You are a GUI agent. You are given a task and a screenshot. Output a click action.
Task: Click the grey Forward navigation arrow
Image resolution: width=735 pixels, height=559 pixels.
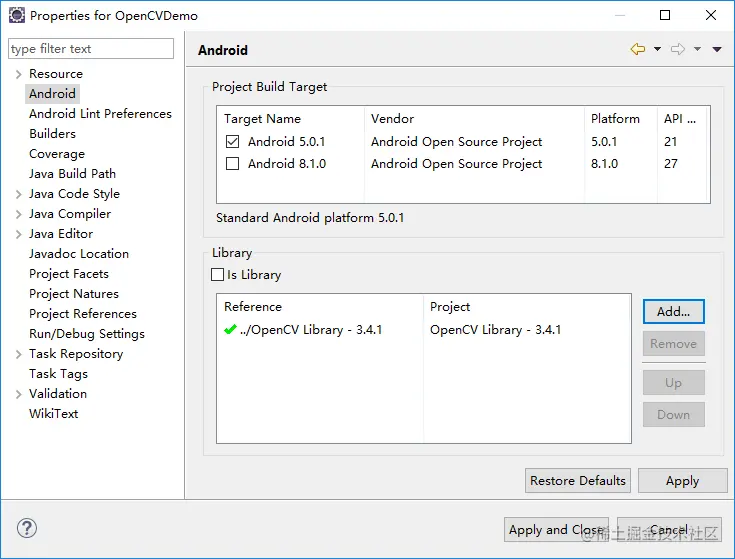[x=677, y=49]
